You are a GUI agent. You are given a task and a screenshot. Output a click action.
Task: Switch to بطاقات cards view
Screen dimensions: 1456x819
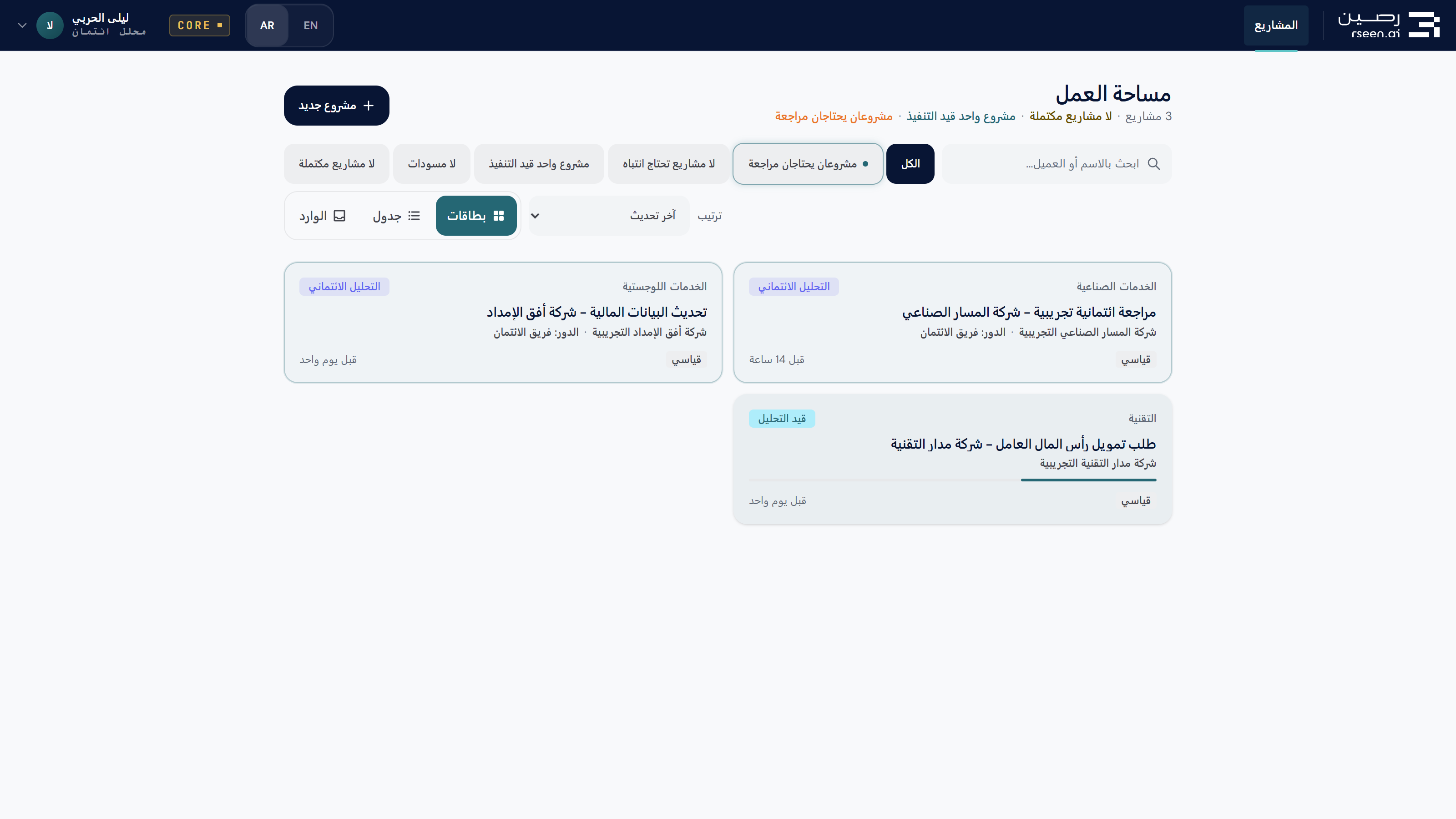[x=476, y=216]
